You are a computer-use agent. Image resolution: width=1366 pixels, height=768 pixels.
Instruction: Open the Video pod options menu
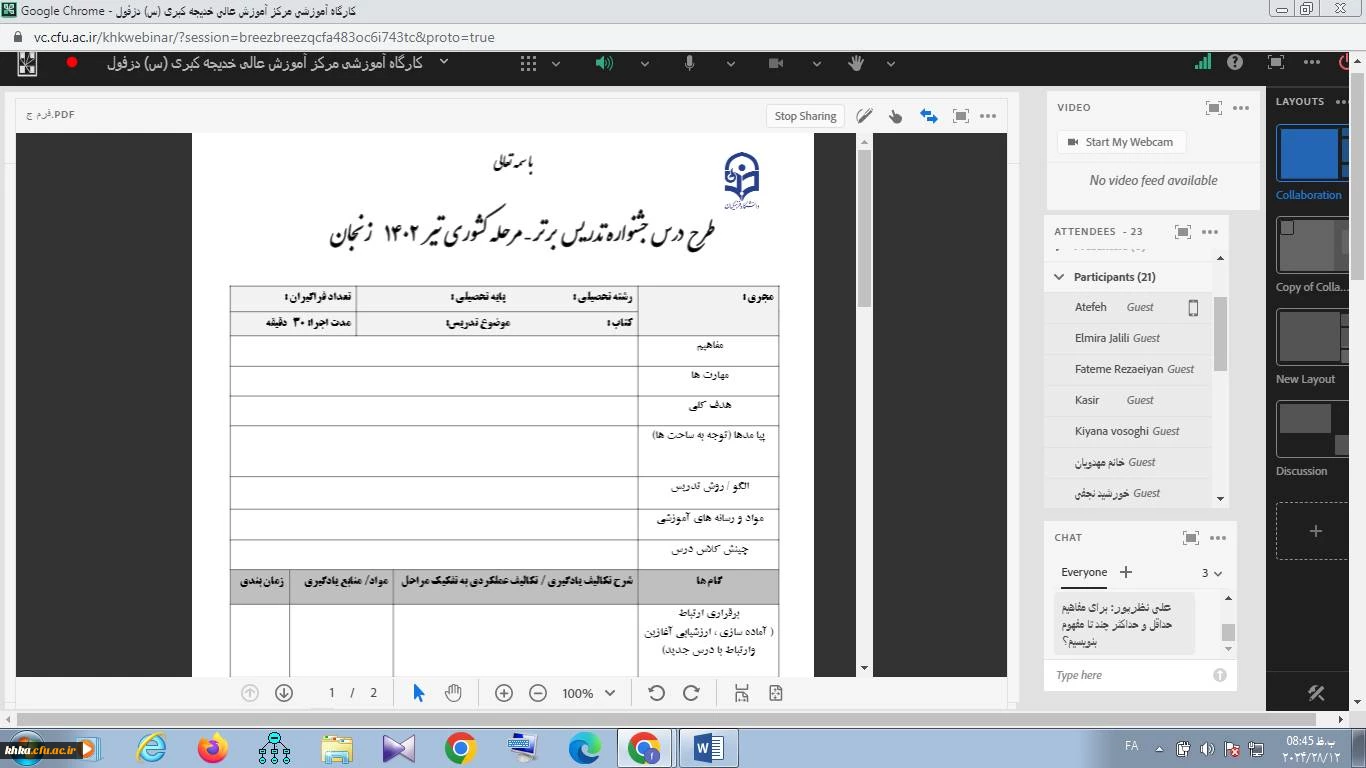tap(1241, 108)
